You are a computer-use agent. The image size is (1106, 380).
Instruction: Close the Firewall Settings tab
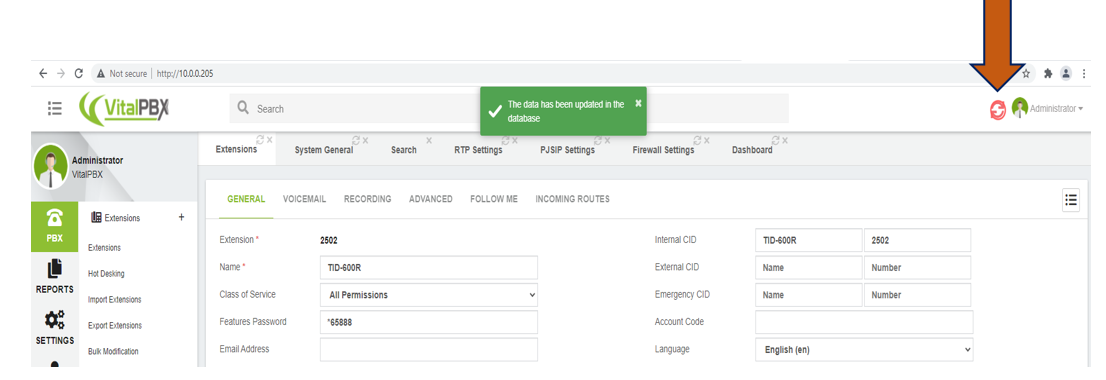click(x=707, y=140)
